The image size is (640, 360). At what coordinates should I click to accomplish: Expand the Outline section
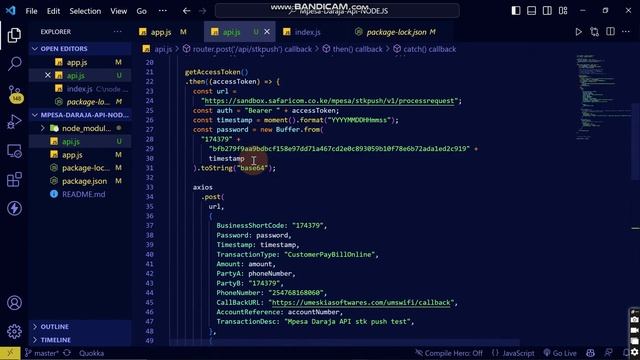coord(80,327)
